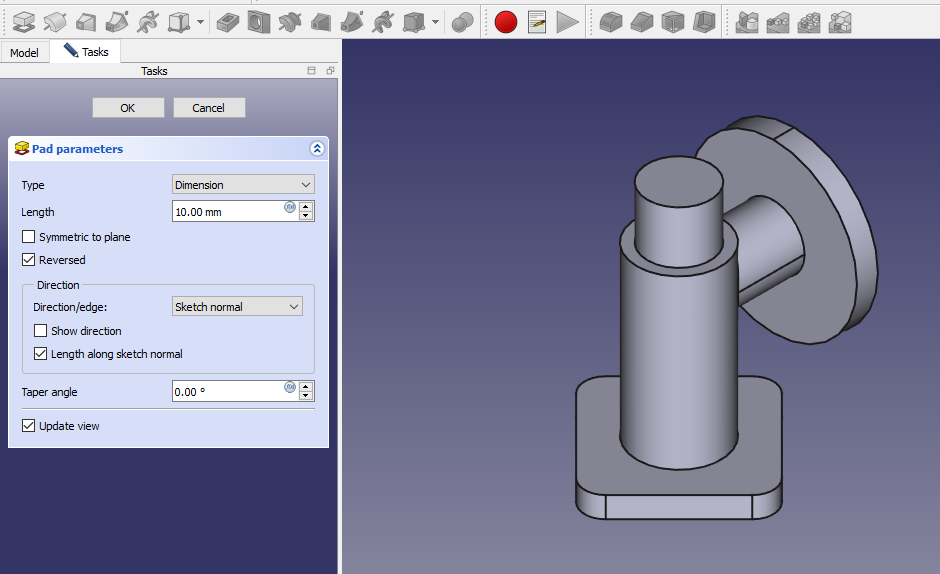Click the Length input field
This screenshot has width=940, height=574.
(227, 212)
